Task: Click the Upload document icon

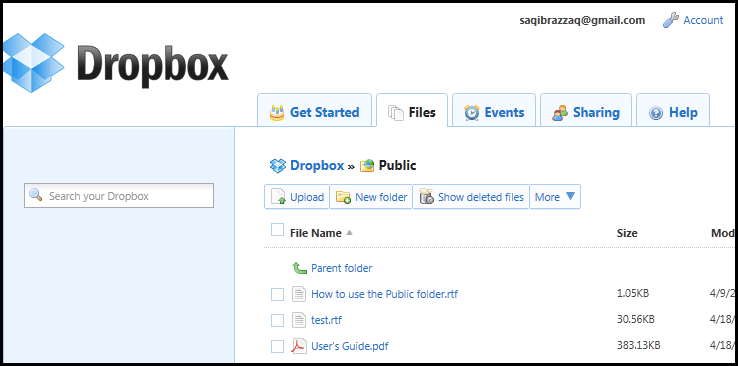Action: (x=278, y=197)
